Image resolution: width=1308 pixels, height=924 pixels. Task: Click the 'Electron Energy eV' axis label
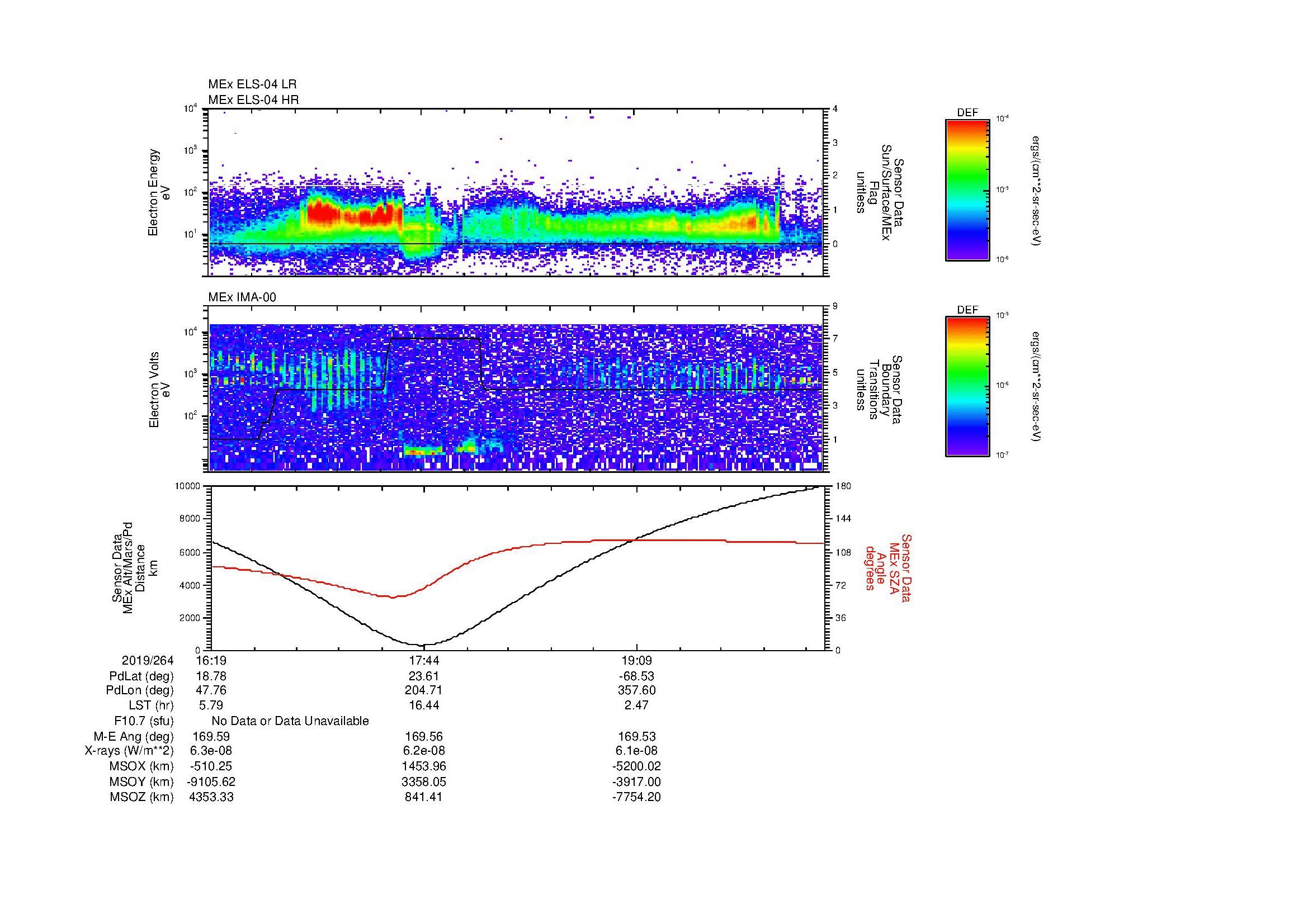click(159, 192)
